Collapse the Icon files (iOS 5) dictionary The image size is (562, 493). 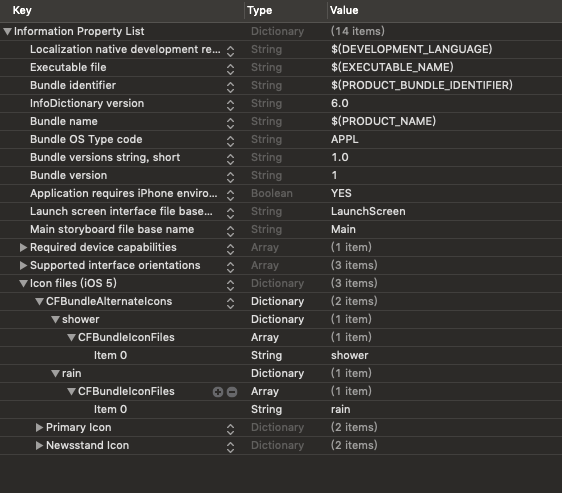[x=23, y=284]
